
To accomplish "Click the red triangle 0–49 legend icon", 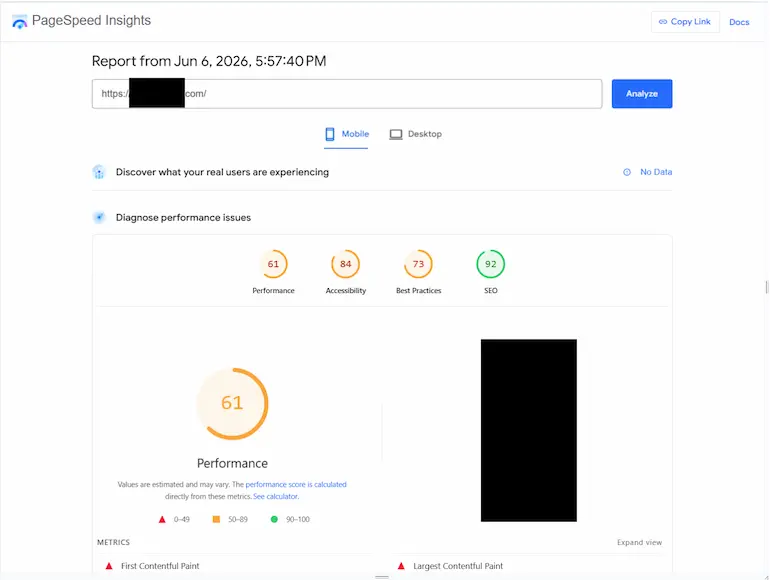I will tap(162, 520).
